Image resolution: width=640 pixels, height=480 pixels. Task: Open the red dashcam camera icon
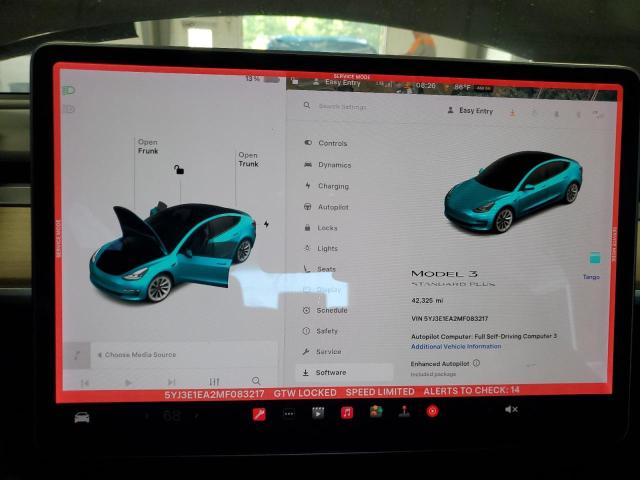pos(433,411)
